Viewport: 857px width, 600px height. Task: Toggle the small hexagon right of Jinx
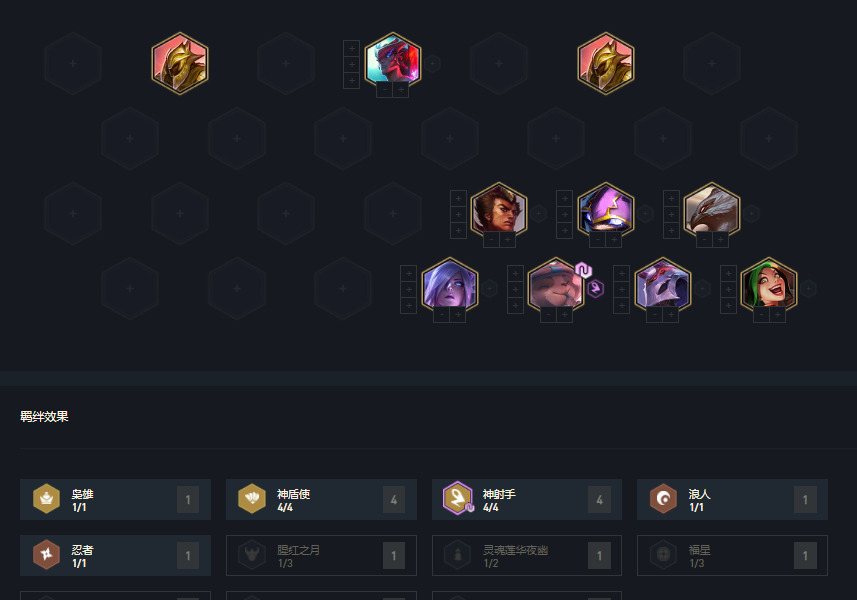pos(809,288)
